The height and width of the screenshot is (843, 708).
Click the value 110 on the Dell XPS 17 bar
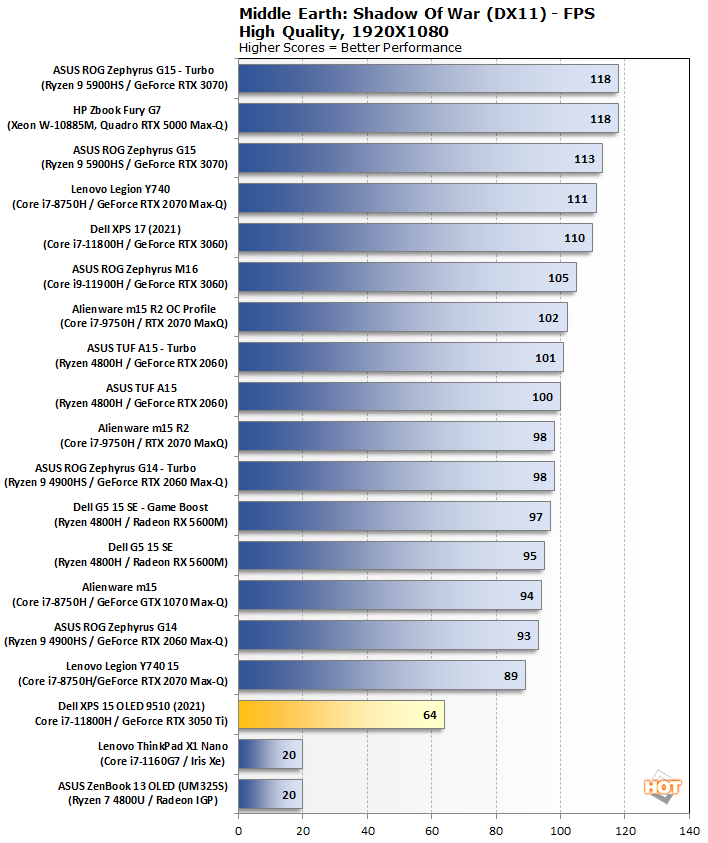(574, 238)
